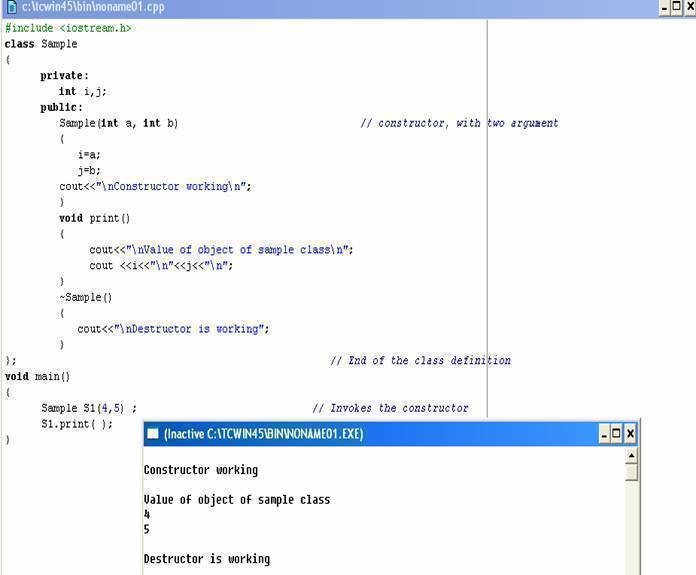
Task: Click 'Value of object of sample class' console output
Action: coord(237,500)
